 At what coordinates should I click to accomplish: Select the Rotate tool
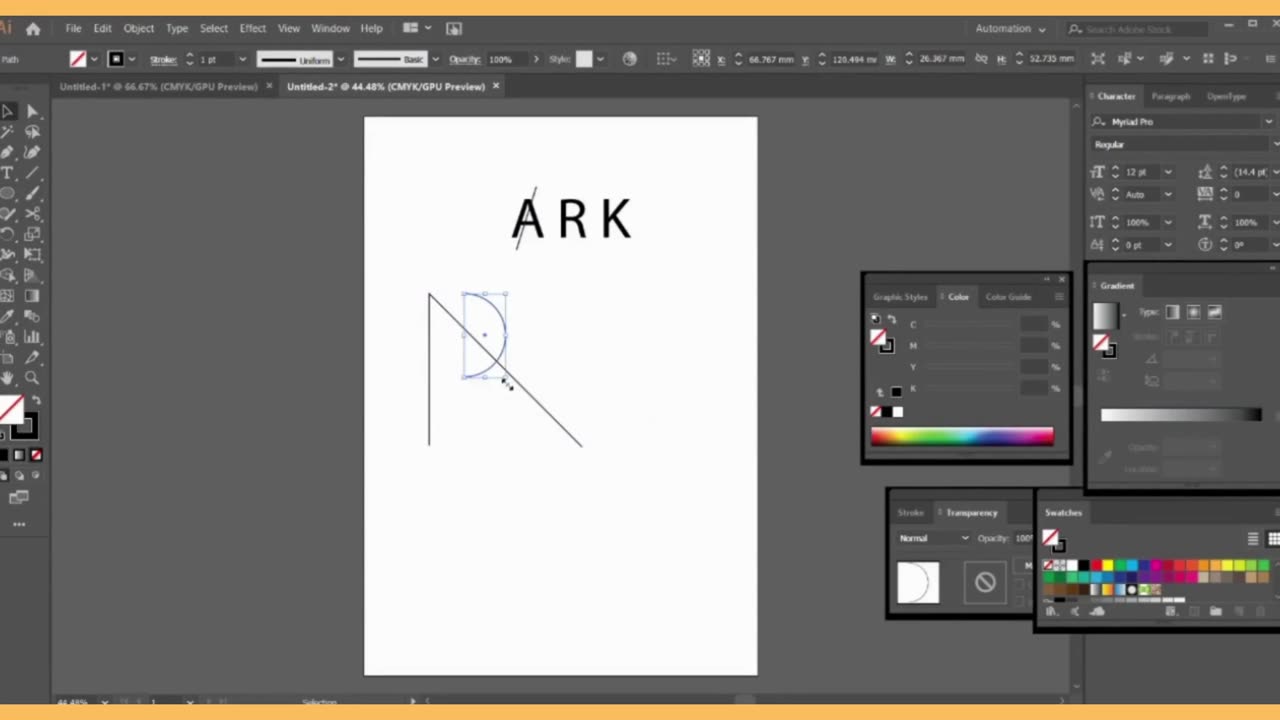point(8,234)
